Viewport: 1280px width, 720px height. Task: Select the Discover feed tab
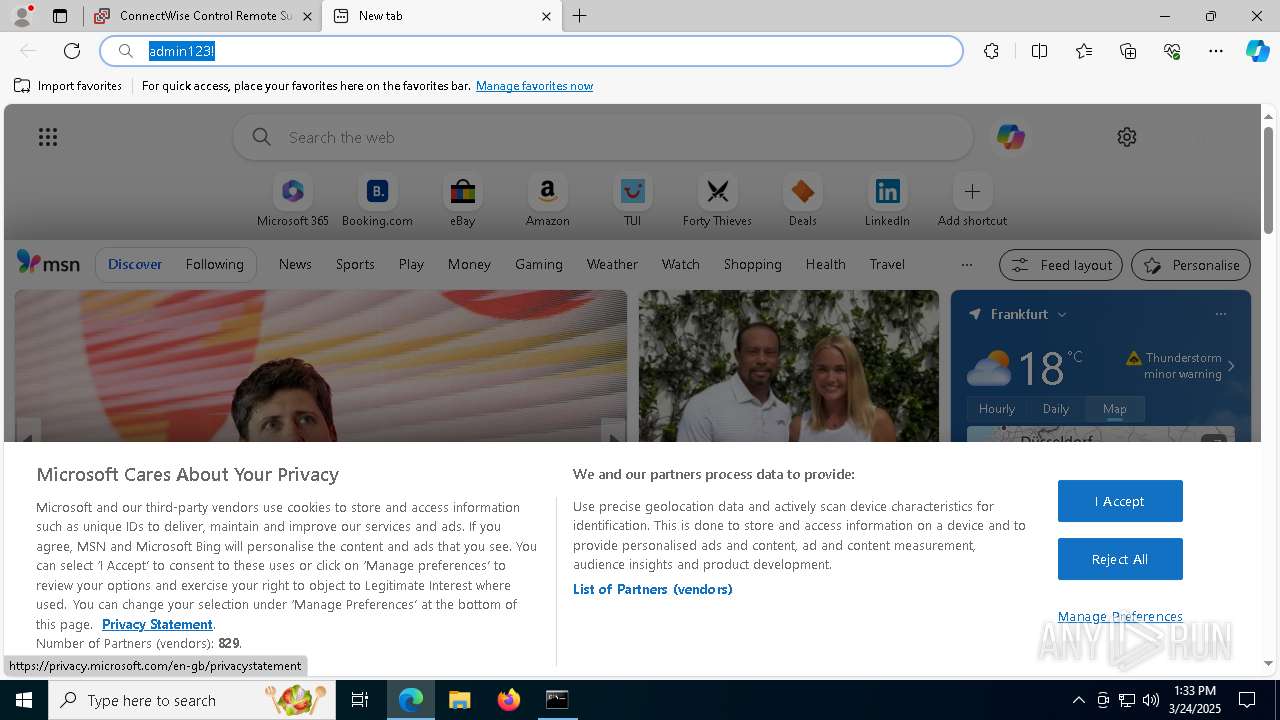(135, 264)
